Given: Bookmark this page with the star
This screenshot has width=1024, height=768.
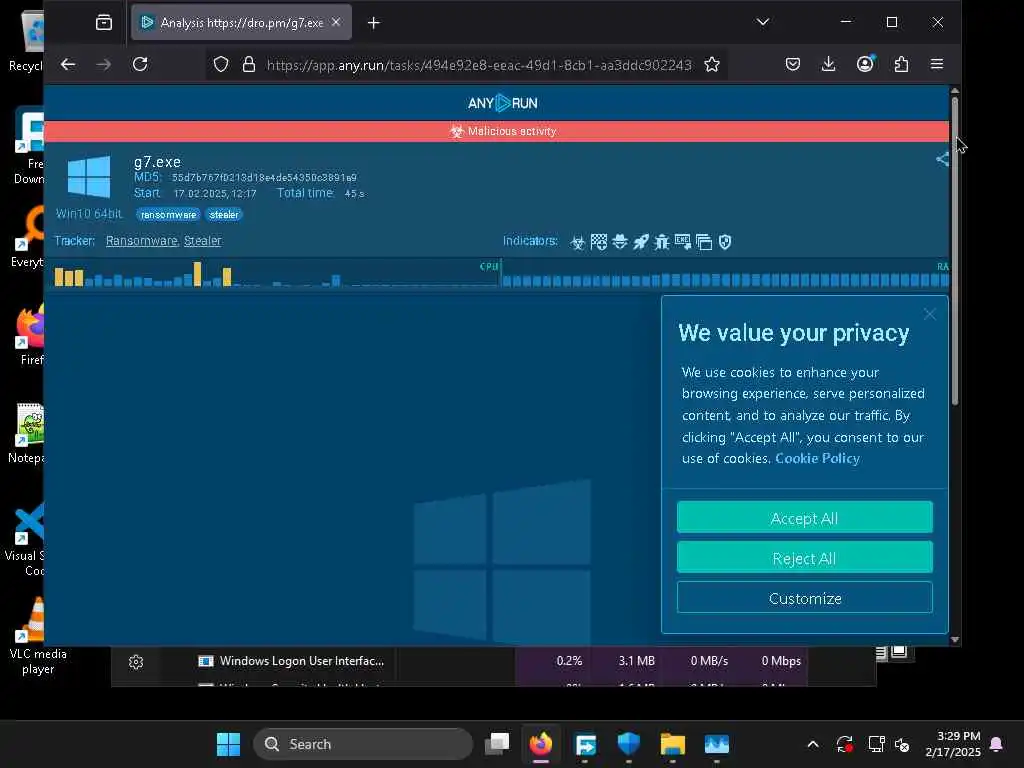Looking at the screenshot, I should point(712,65).
